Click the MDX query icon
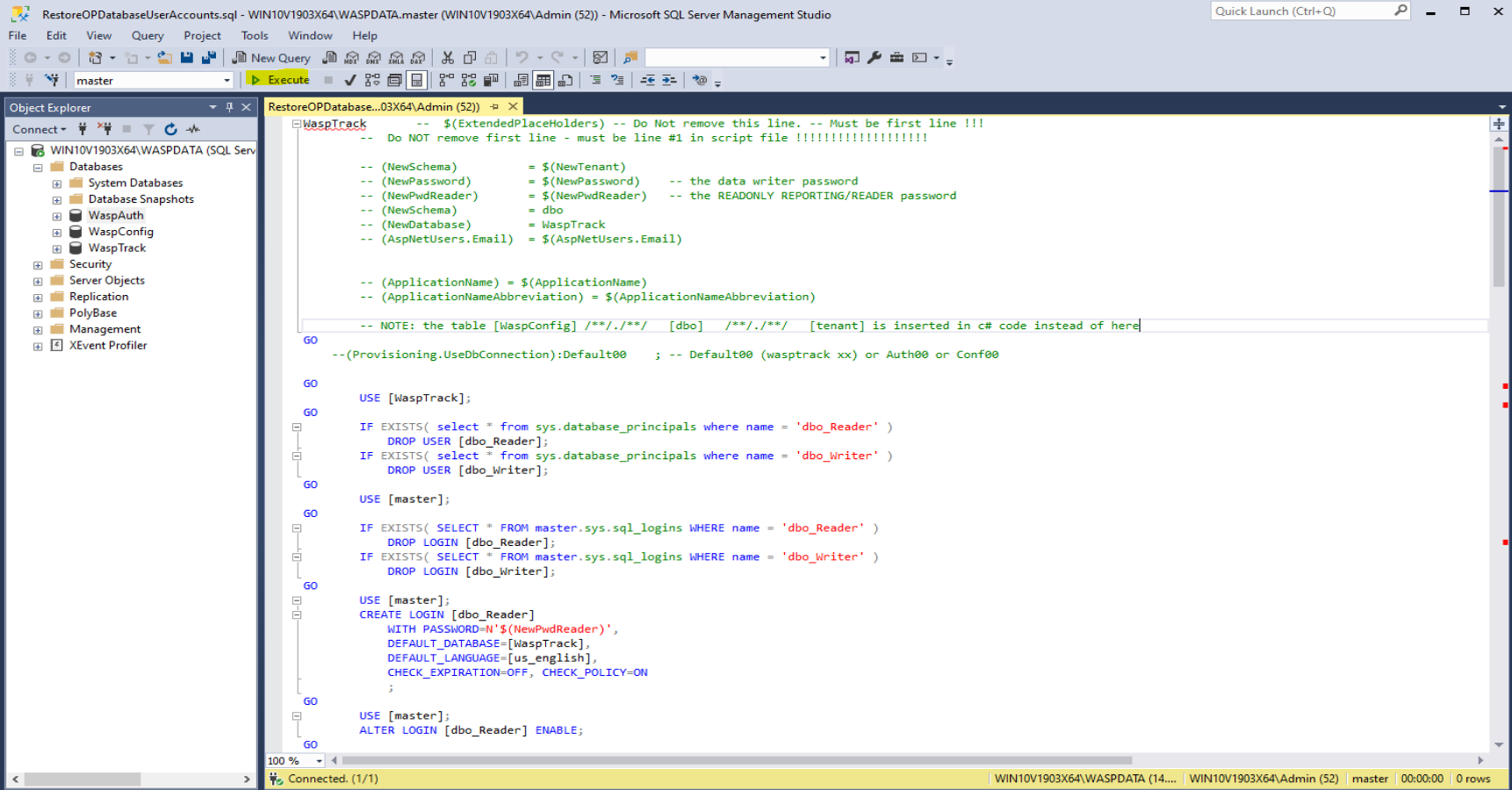The image size is (1512, 790). coord(352,58)
